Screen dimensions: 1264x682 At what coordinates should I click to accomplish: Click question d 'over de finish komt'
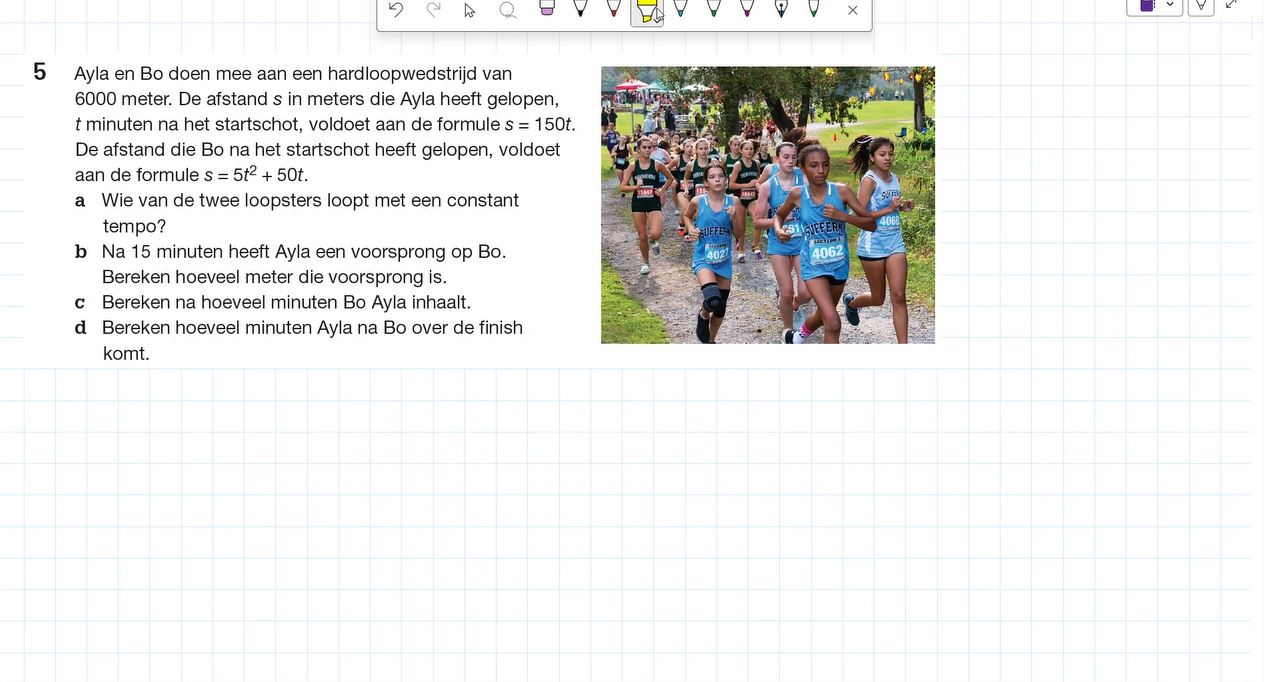point(313,340)
